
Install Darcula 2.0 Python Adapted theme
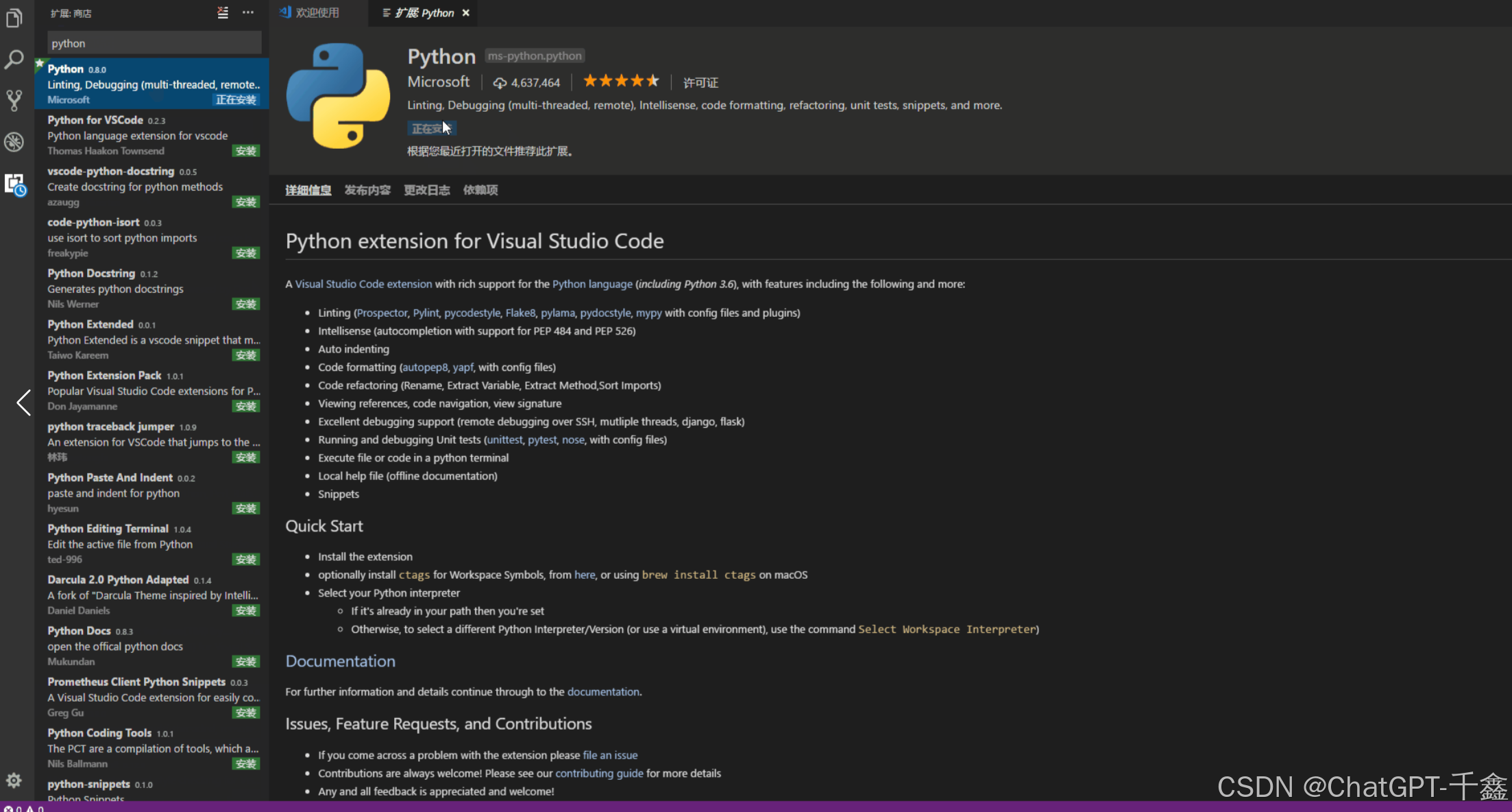point(245,610)
